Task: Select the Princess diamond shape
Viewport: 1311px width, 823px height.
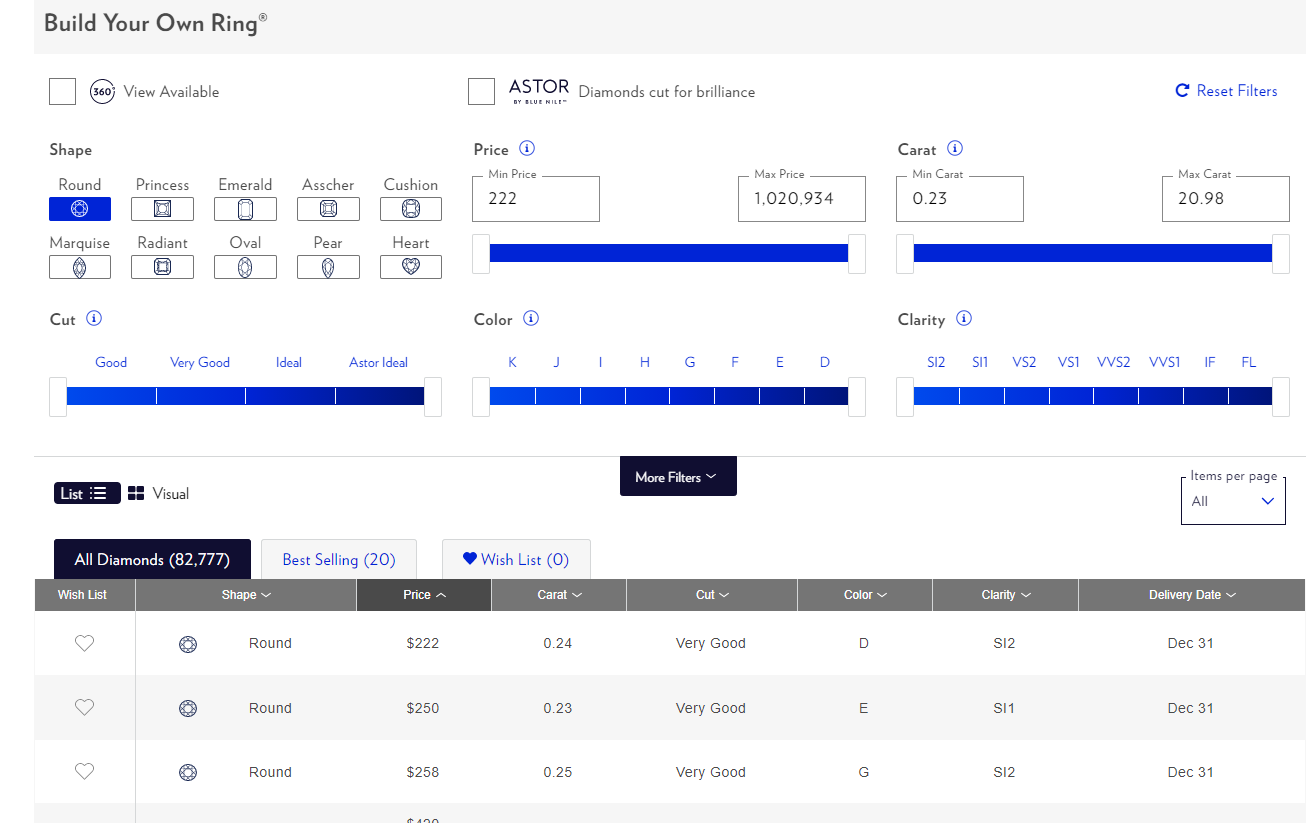Action: [162, 209]
